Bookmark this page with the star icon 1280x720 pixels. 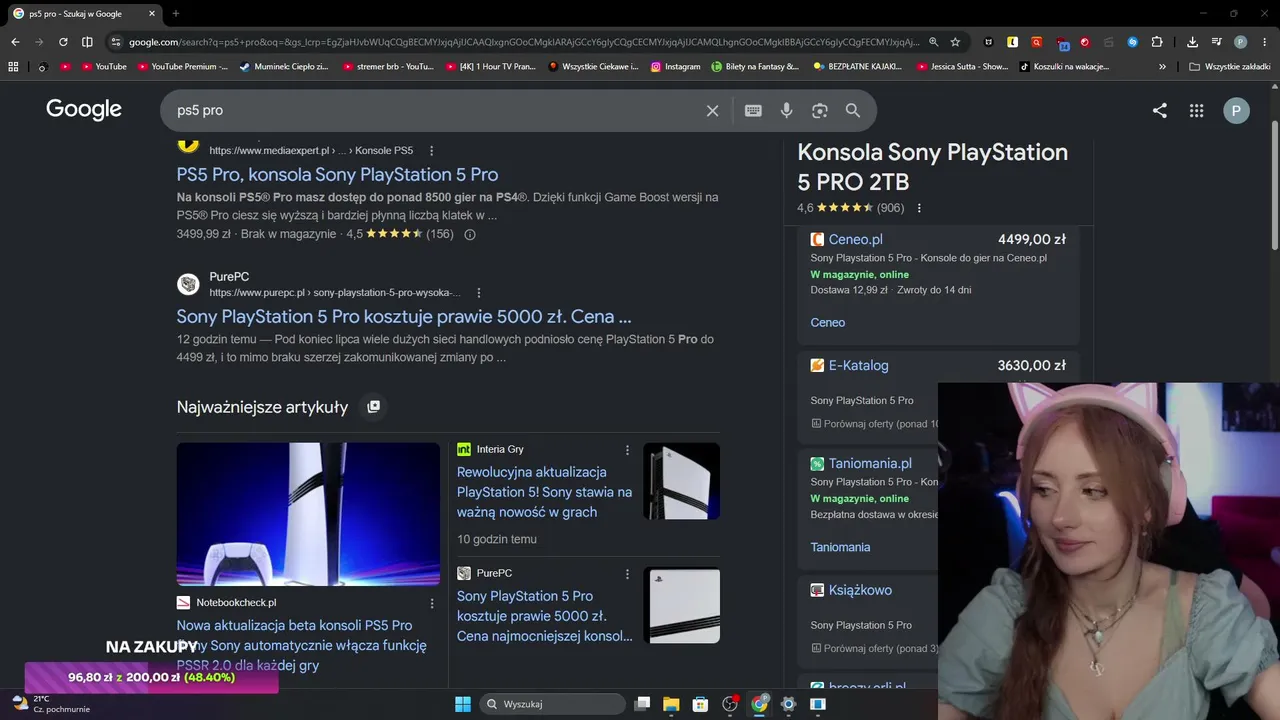click(x=955, y=42)
